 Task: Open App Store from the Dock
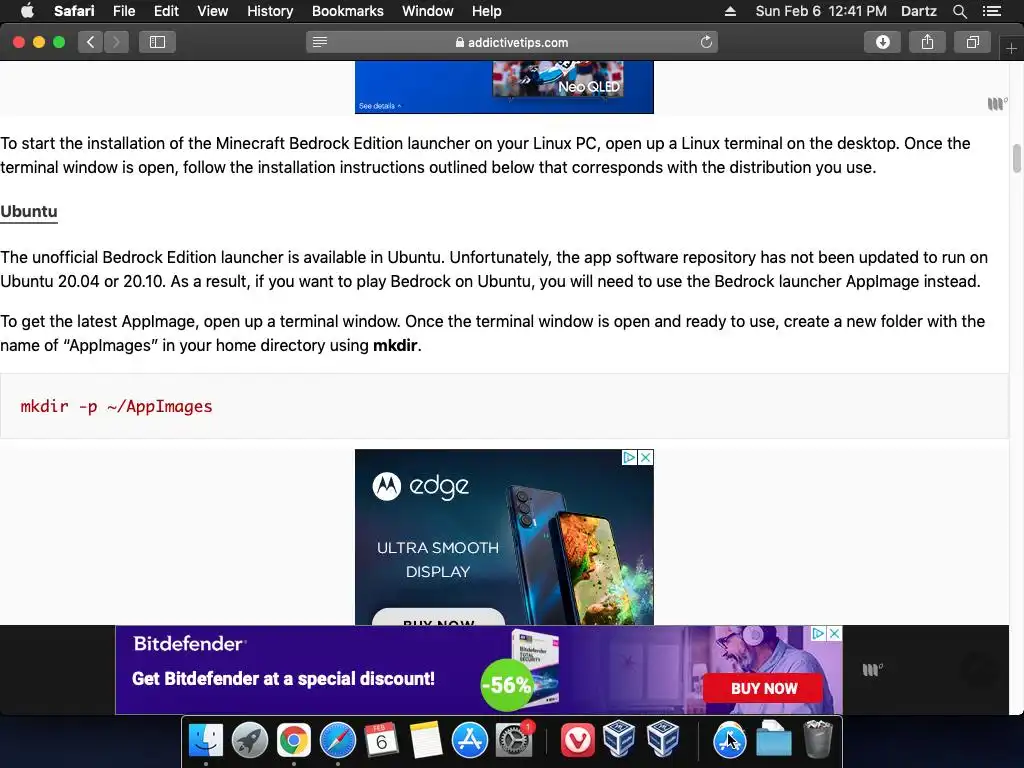pyautogui.click(x=470, y=741)
